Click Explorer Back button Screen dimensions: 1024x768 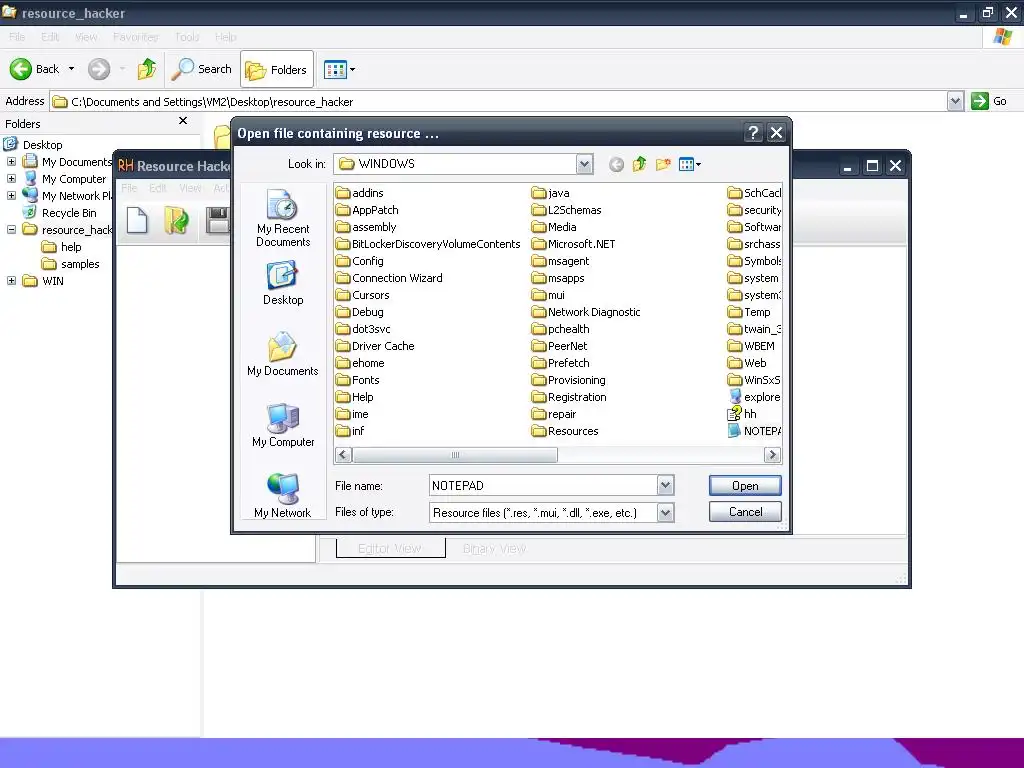coord(35,69)
